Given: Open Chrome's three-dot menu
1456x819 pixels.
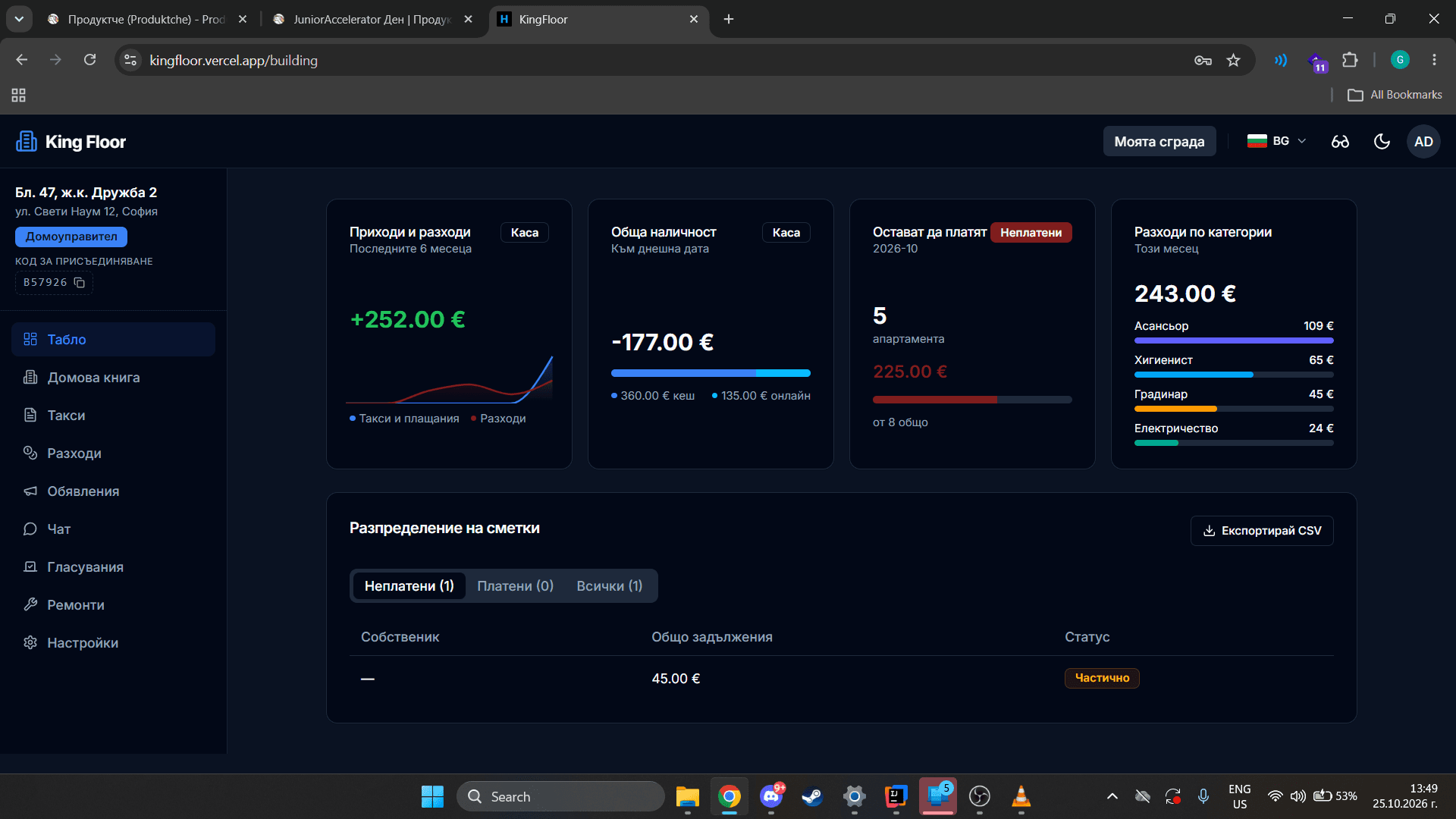Looking at the screenshot, I should (x=1434, y=60).
